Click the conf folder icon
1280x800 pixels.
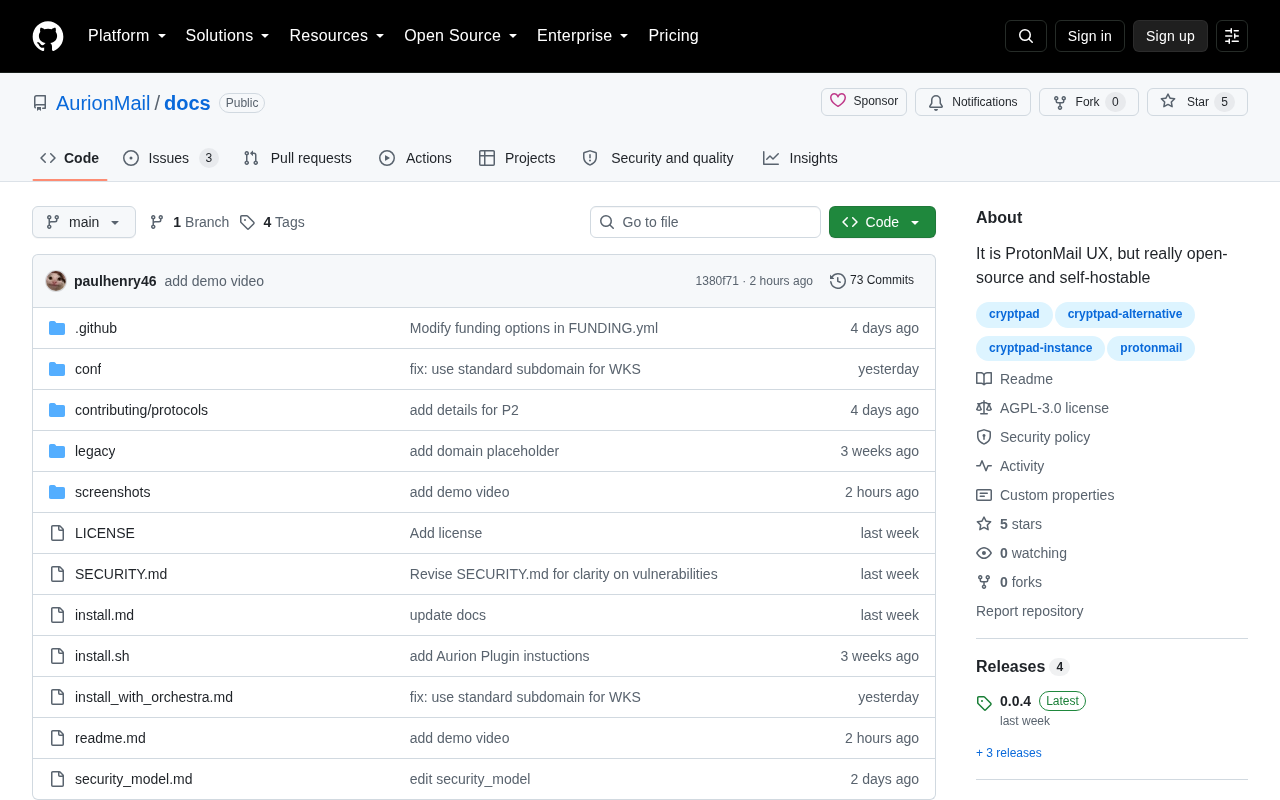57,369
